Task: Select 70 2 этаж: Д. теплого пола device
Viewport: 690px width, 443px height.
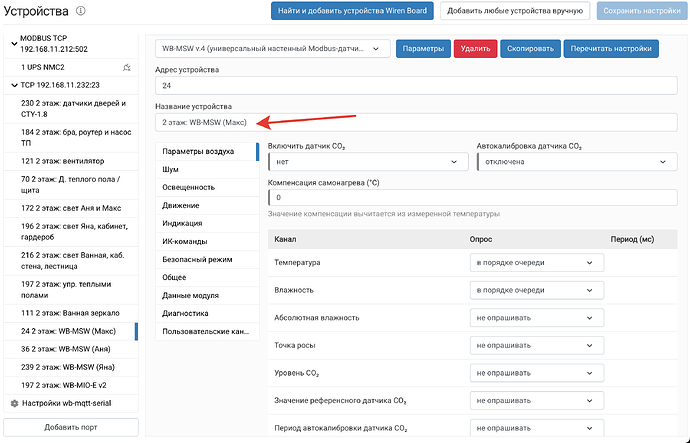Action: [71, 185]
